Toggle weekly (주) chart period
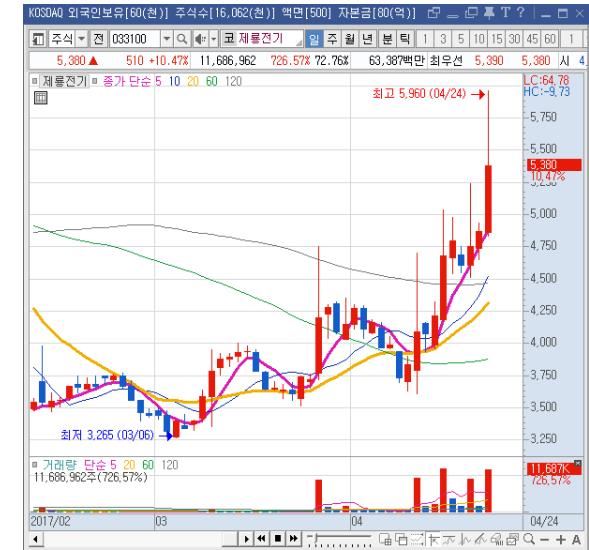 (332, 39)
